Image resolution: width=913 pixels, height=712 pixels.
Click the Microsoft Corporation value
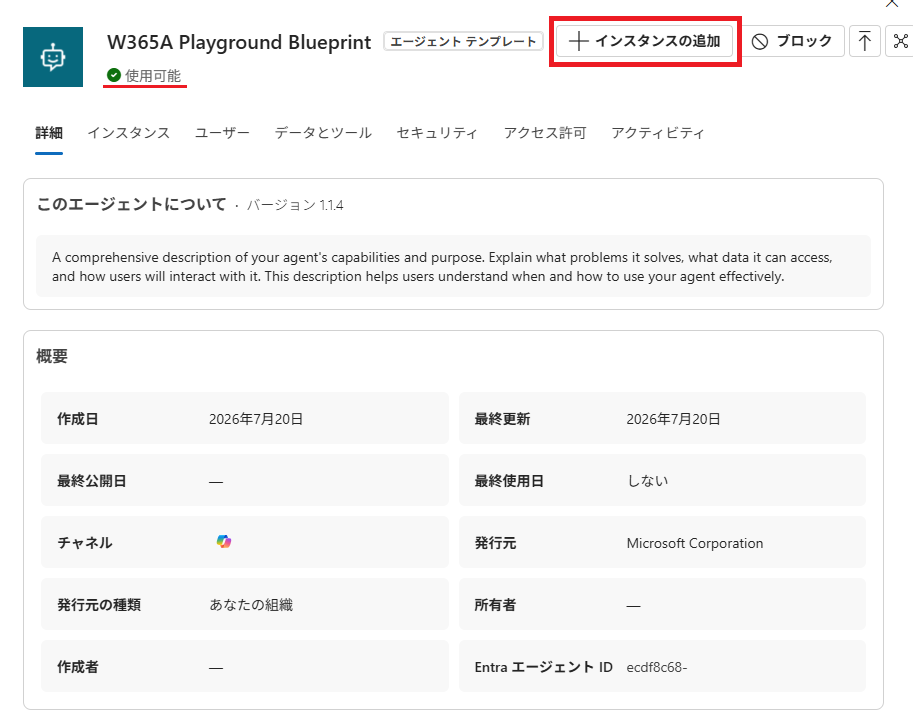(695, 543)
